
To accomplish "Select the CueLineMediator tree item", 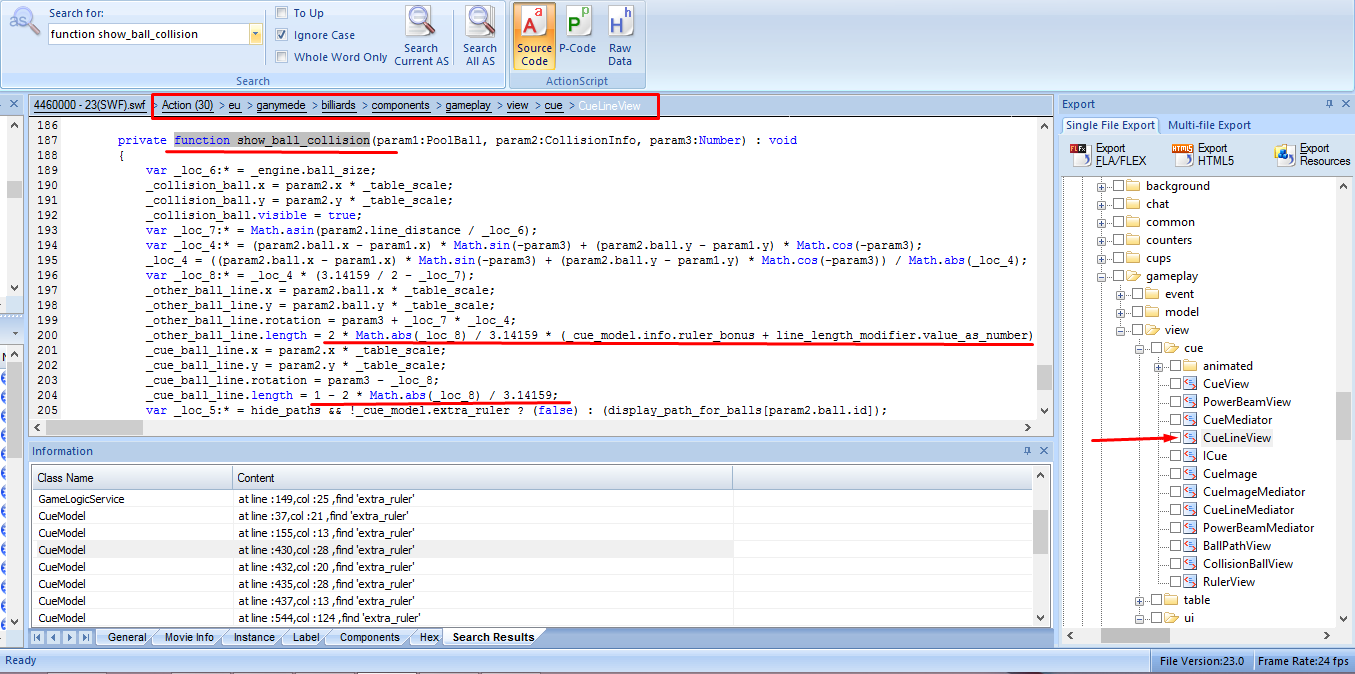I will [1248, 510].
